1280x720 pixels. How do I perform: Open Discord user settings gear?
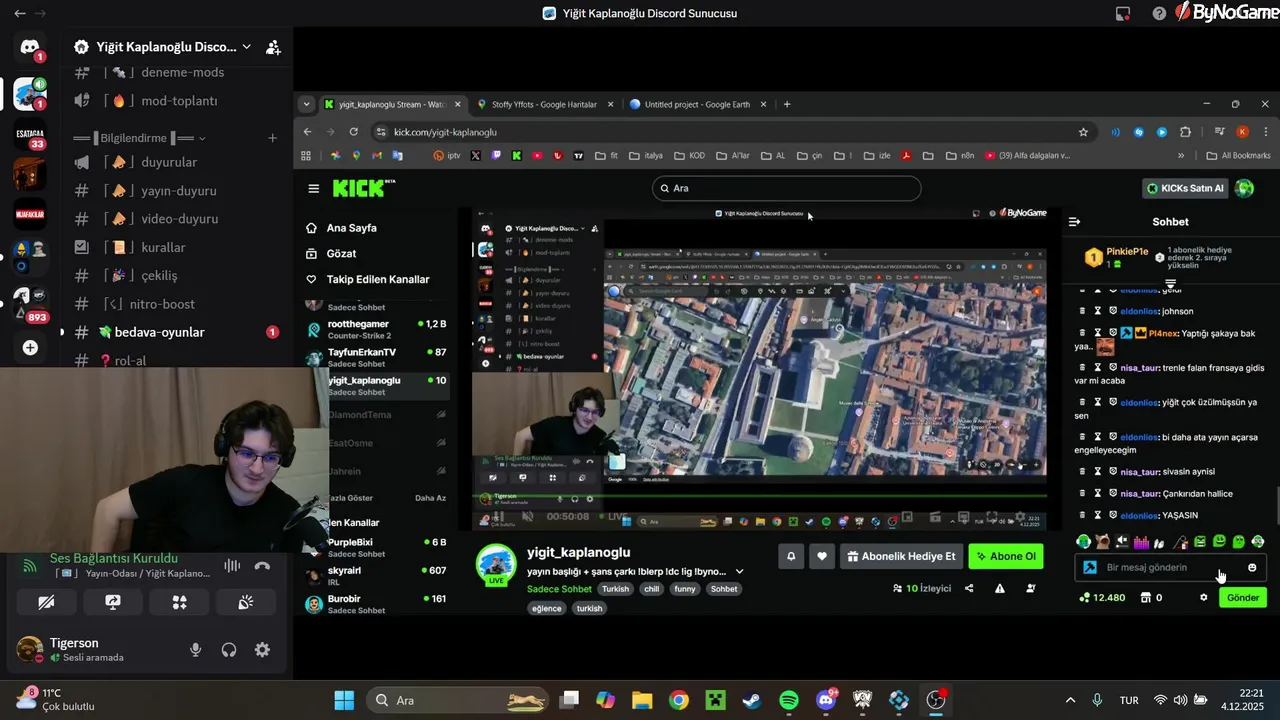[262, 650]
